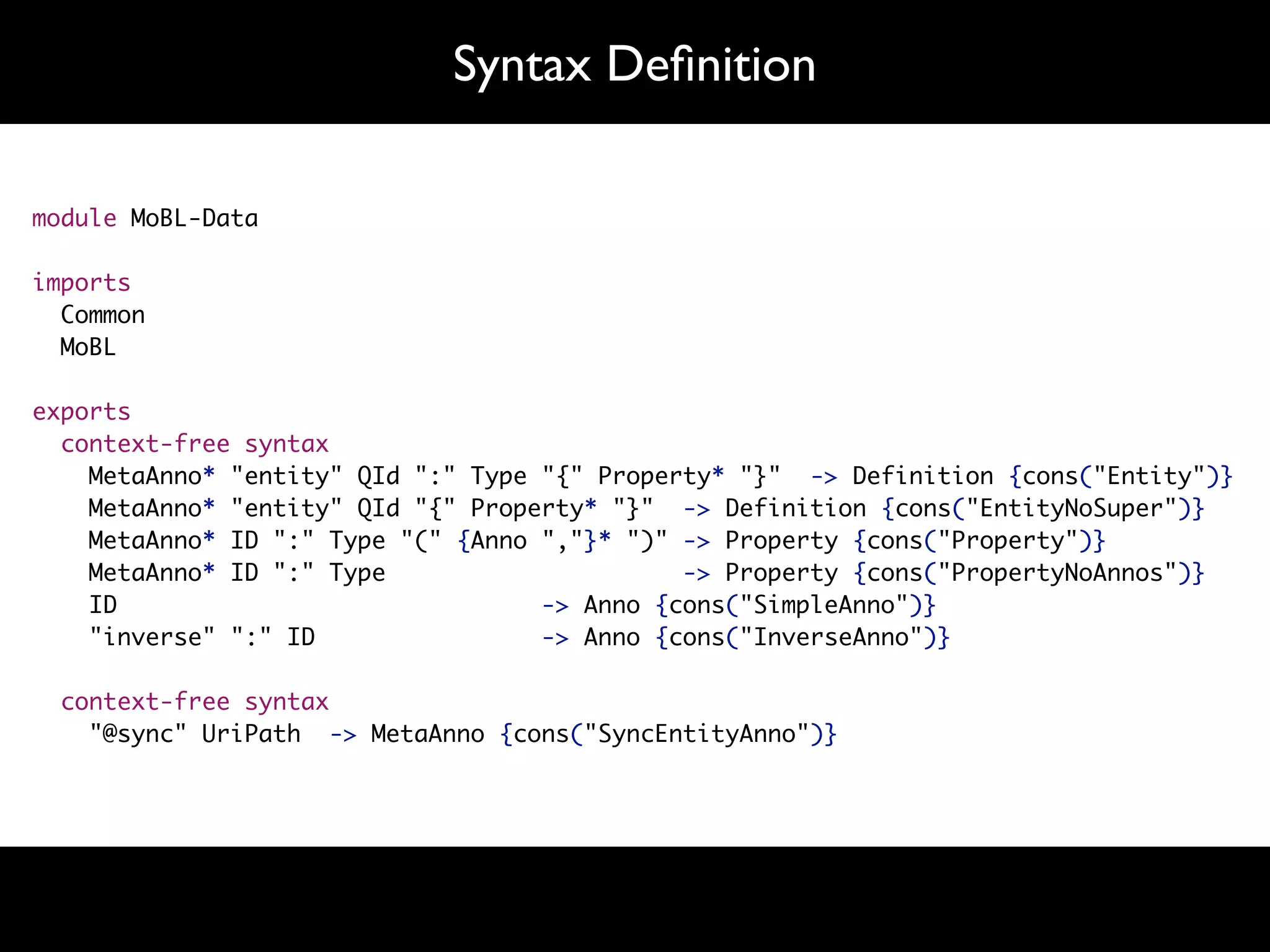This screenshot has width=1270, height=952.
Task: Click the "inverse" string literal
Action: tap(152, 637)
